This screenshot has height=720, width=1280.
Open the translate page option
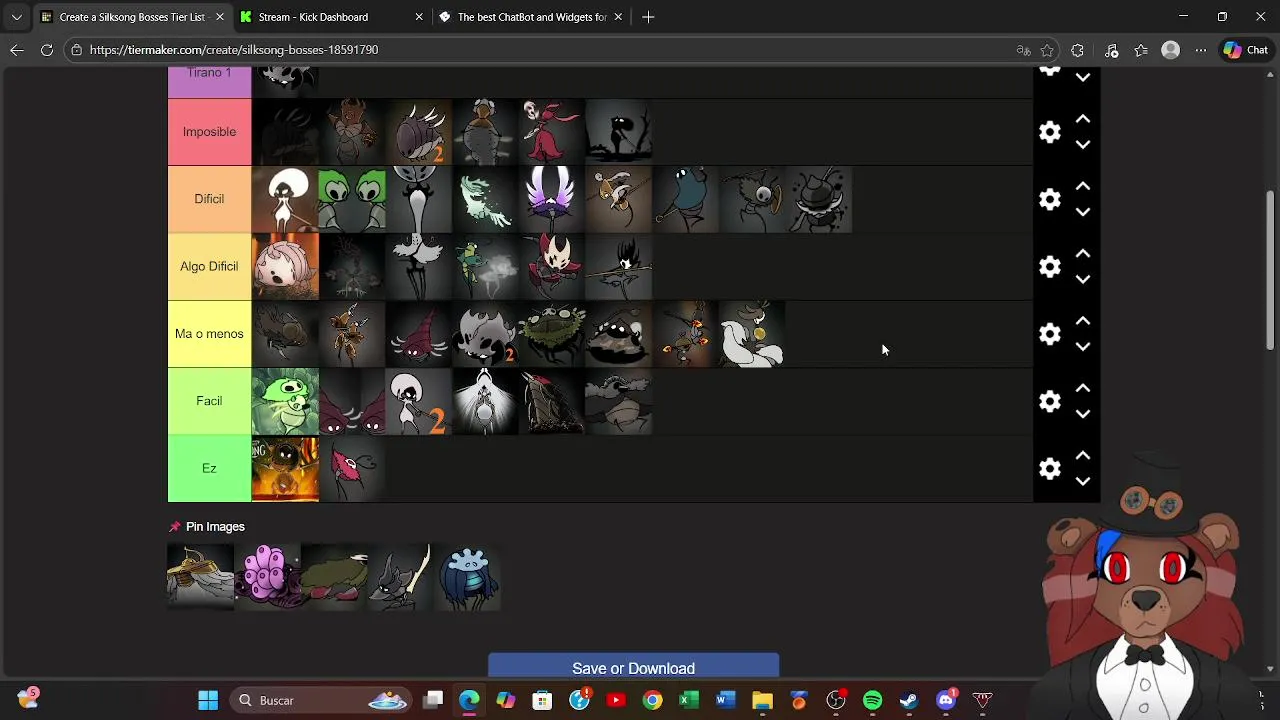1023,50
